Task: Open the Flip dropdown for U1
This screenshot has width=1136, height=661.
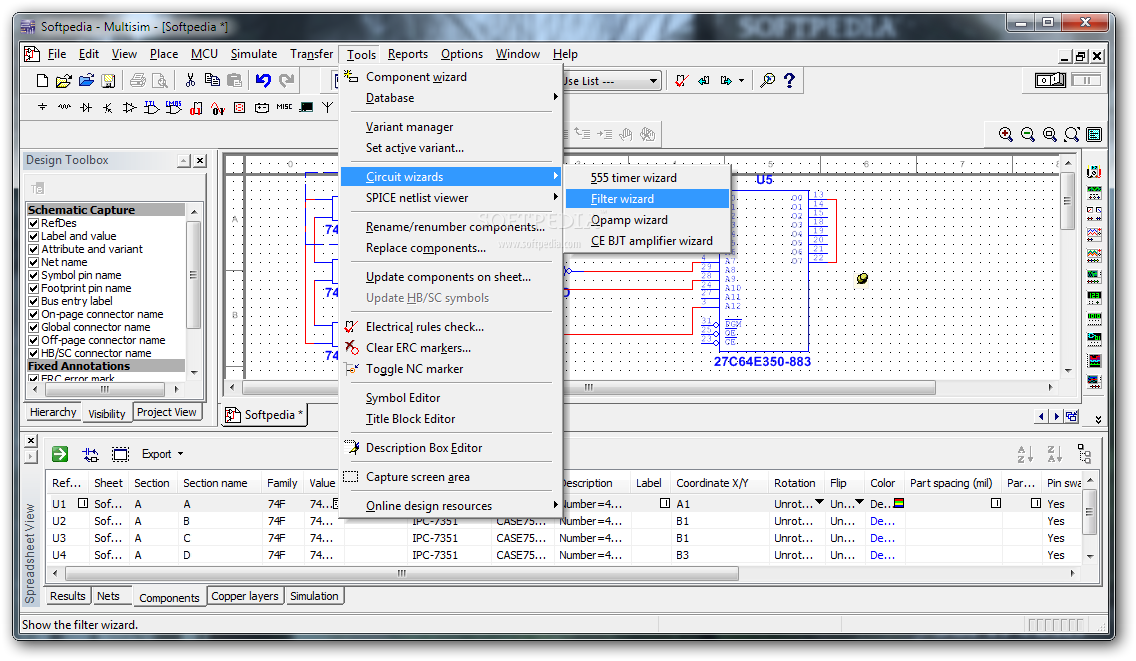Action: (x=859, y=502)
